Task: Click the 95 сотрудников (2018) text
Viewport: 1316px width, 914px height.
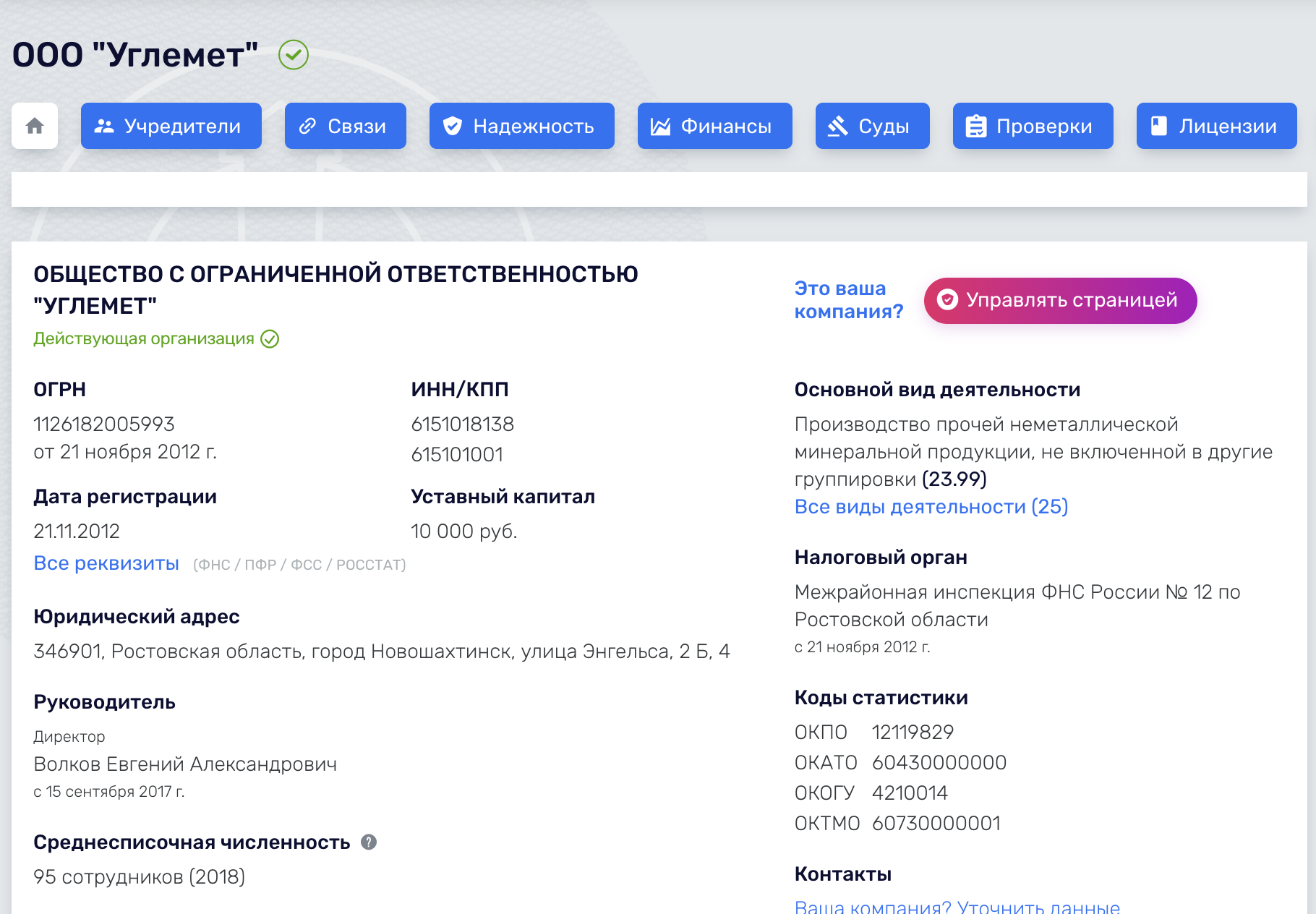Action: [x=140, y=877]
